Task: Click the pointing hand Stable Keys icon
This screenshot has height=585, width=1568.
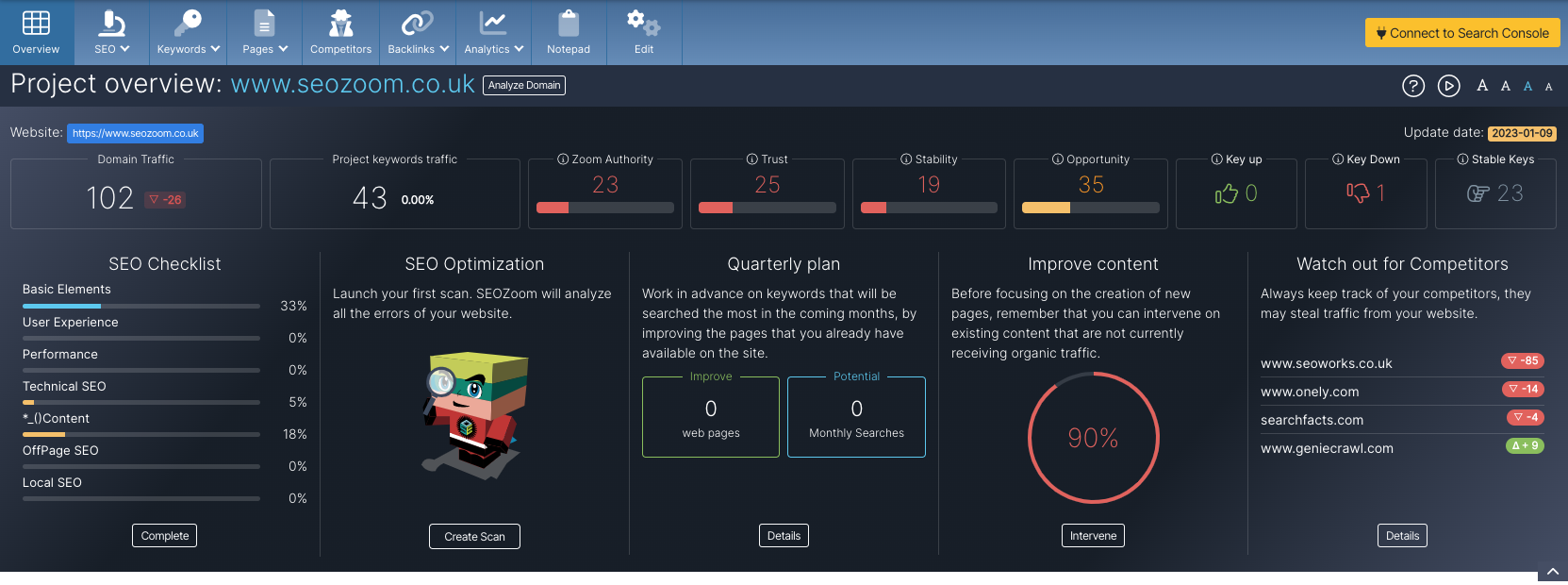Action: coord(1477,193)
